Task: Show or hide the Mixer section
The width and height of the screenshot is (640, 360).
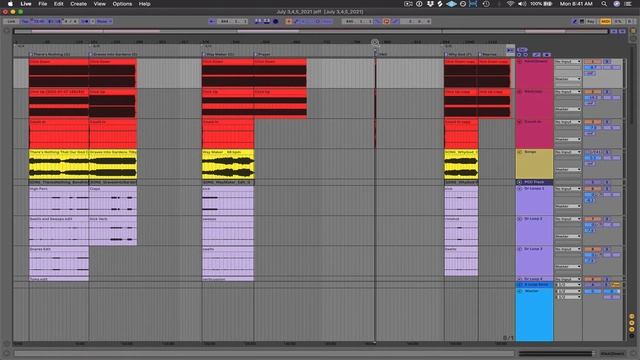Action: (632, 329)
